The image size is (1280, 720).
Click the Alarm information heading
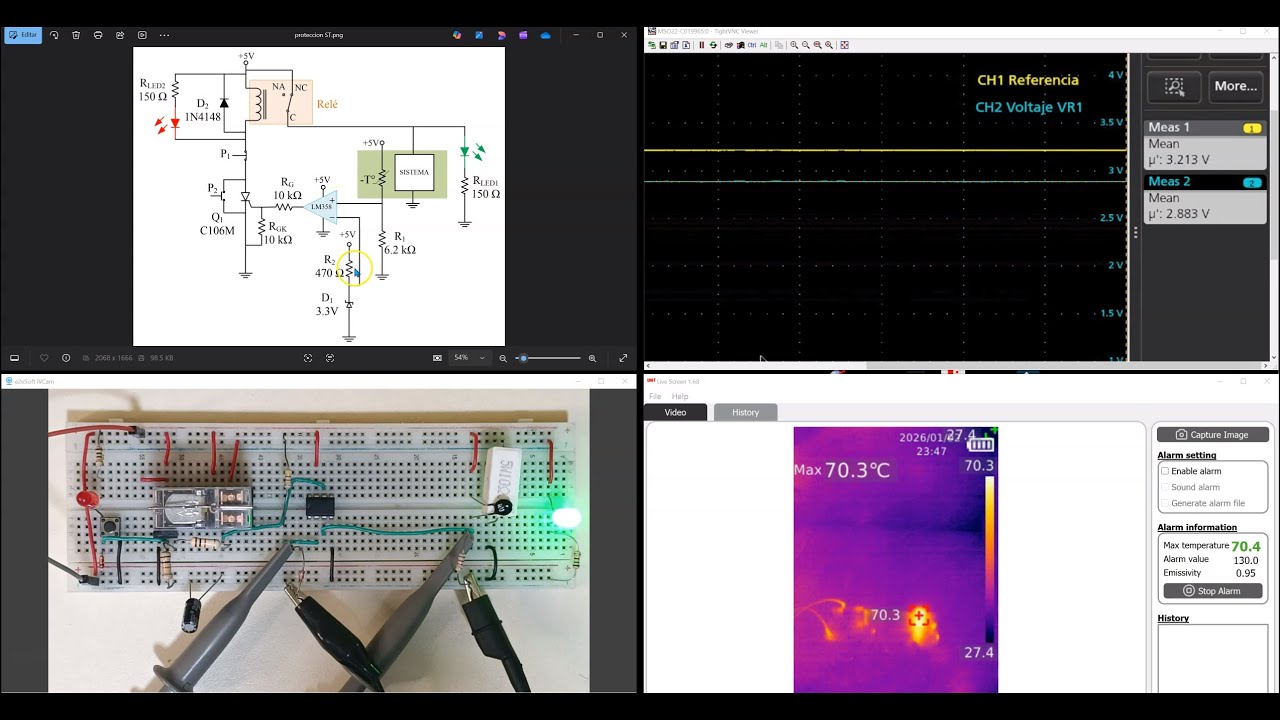pyautogui.click(x=1197, y=527)
